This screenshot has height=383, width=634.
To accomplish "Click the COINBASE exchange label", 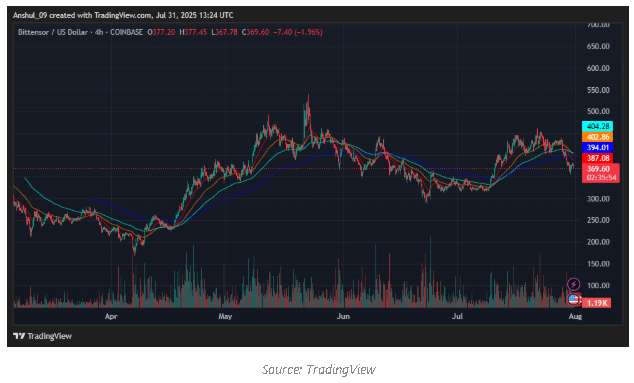I will 127,32.
